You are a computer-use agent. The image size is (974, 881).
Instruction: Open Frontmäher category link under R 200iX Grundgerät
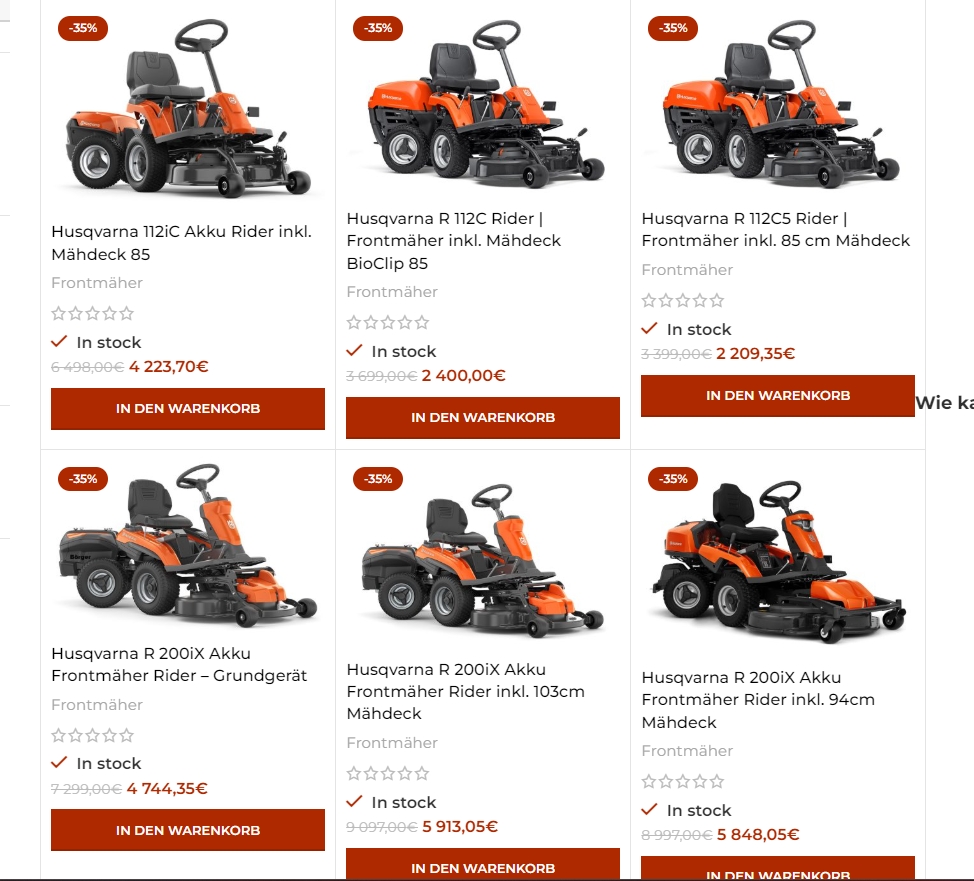pos(97,705)
